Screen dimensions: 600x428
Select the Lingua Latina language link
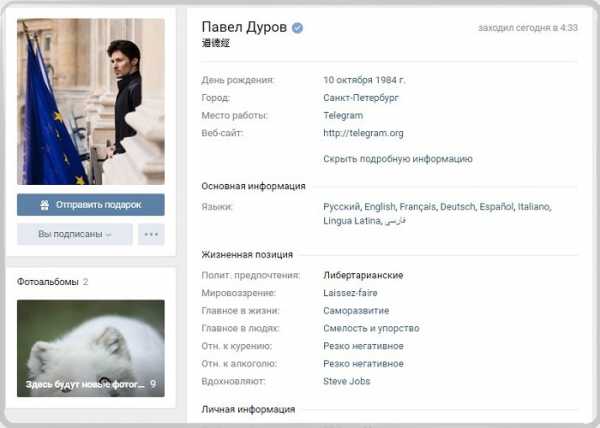[352, 221]
